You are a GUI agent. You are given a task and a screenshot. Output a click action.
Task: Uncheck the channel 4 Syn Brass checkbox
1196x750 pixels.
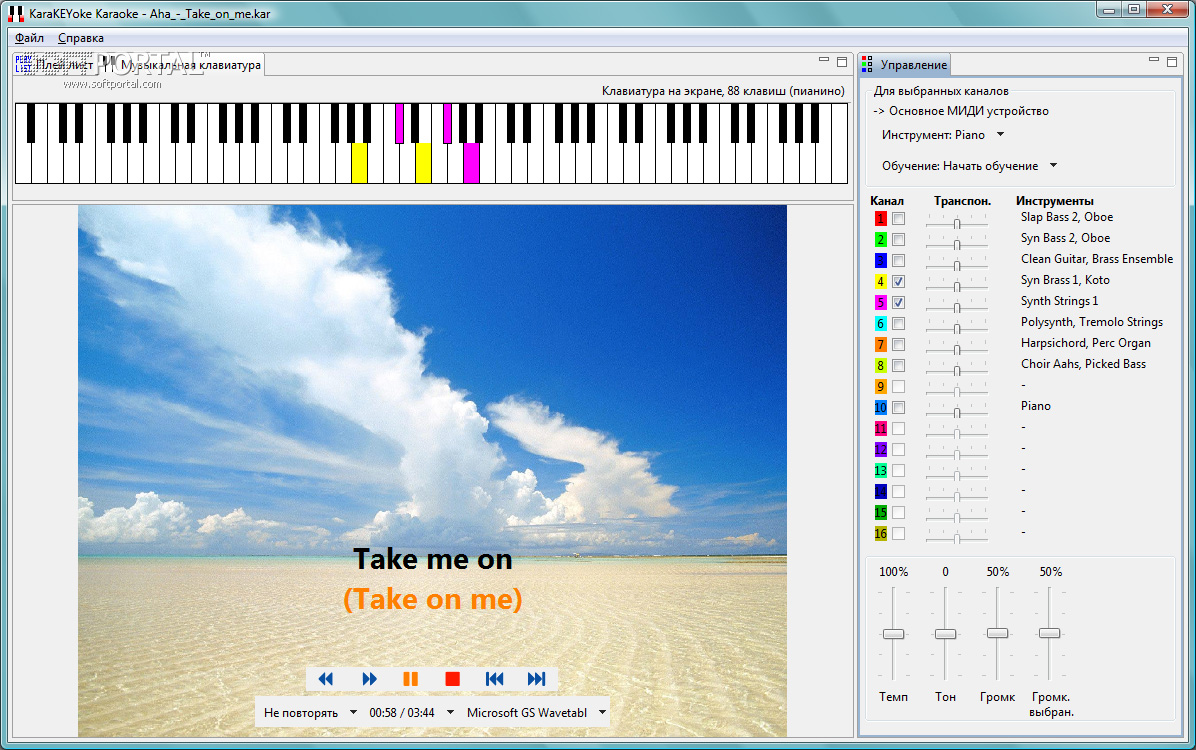[899, 282]
